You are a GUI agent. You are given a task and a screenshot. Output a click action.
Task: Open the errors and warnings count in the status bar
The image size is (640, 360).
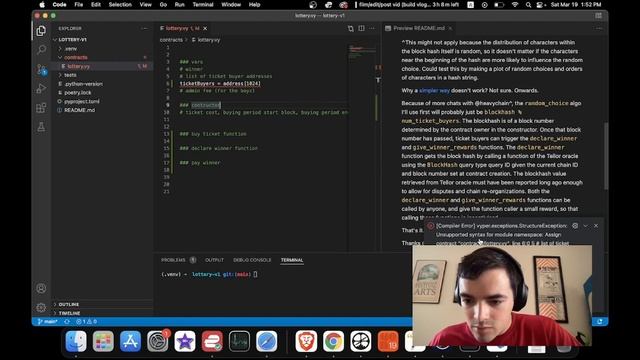tap(86, 322)
